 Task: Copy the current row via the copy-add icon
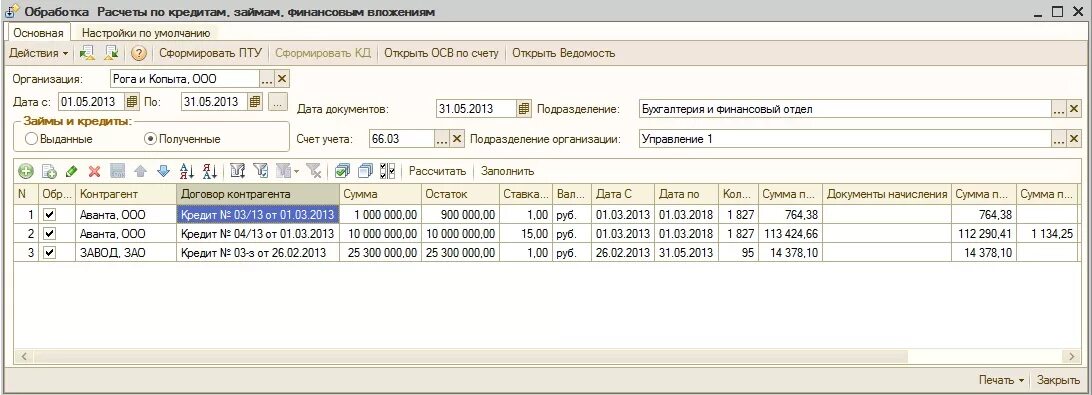click(49, 171)
